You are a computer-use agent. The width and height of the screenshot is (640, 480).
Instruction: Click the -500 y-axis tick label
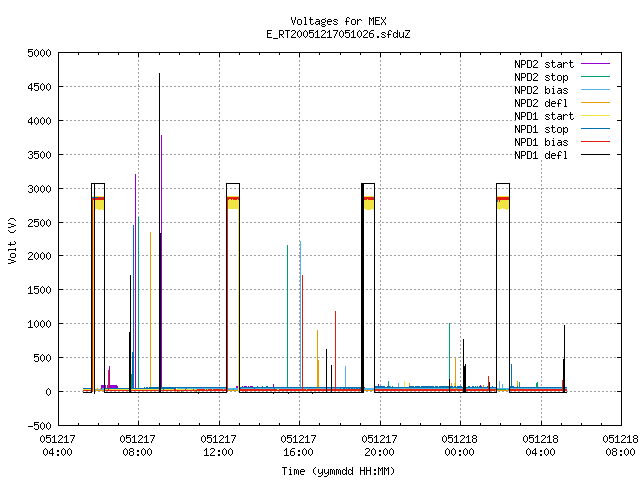(x=39, y=426)
